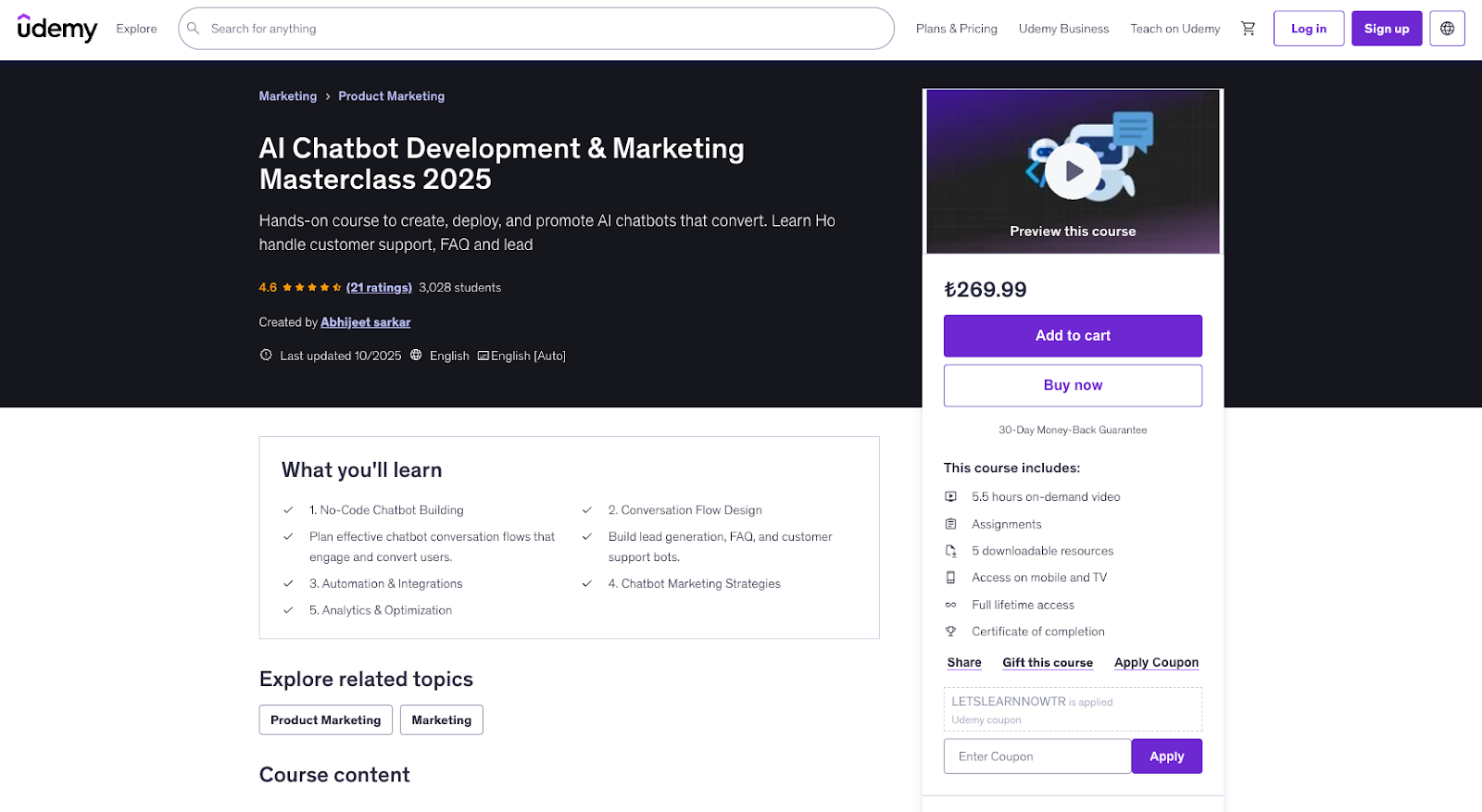This screenshot has height=812, width=1482.
Task: Open instructor Abhijeet sarkar profile
Action: (365, 322)
